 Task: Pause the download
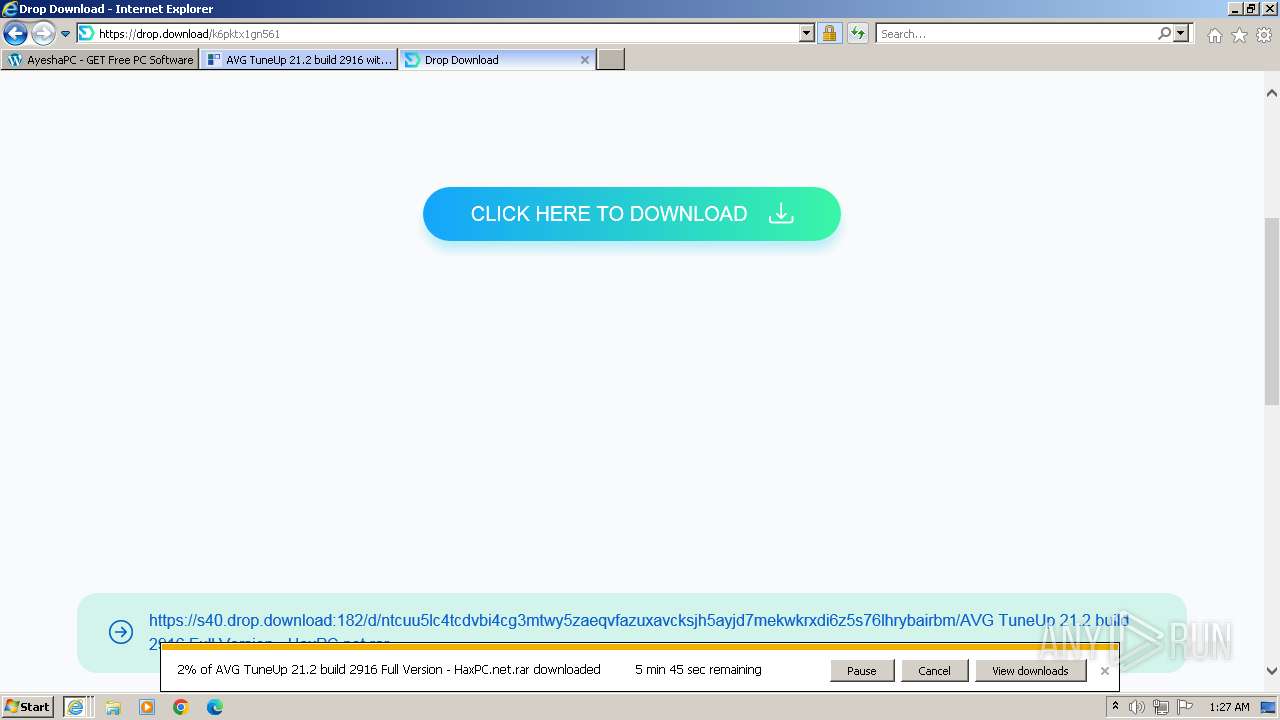(x=862, y=671)
